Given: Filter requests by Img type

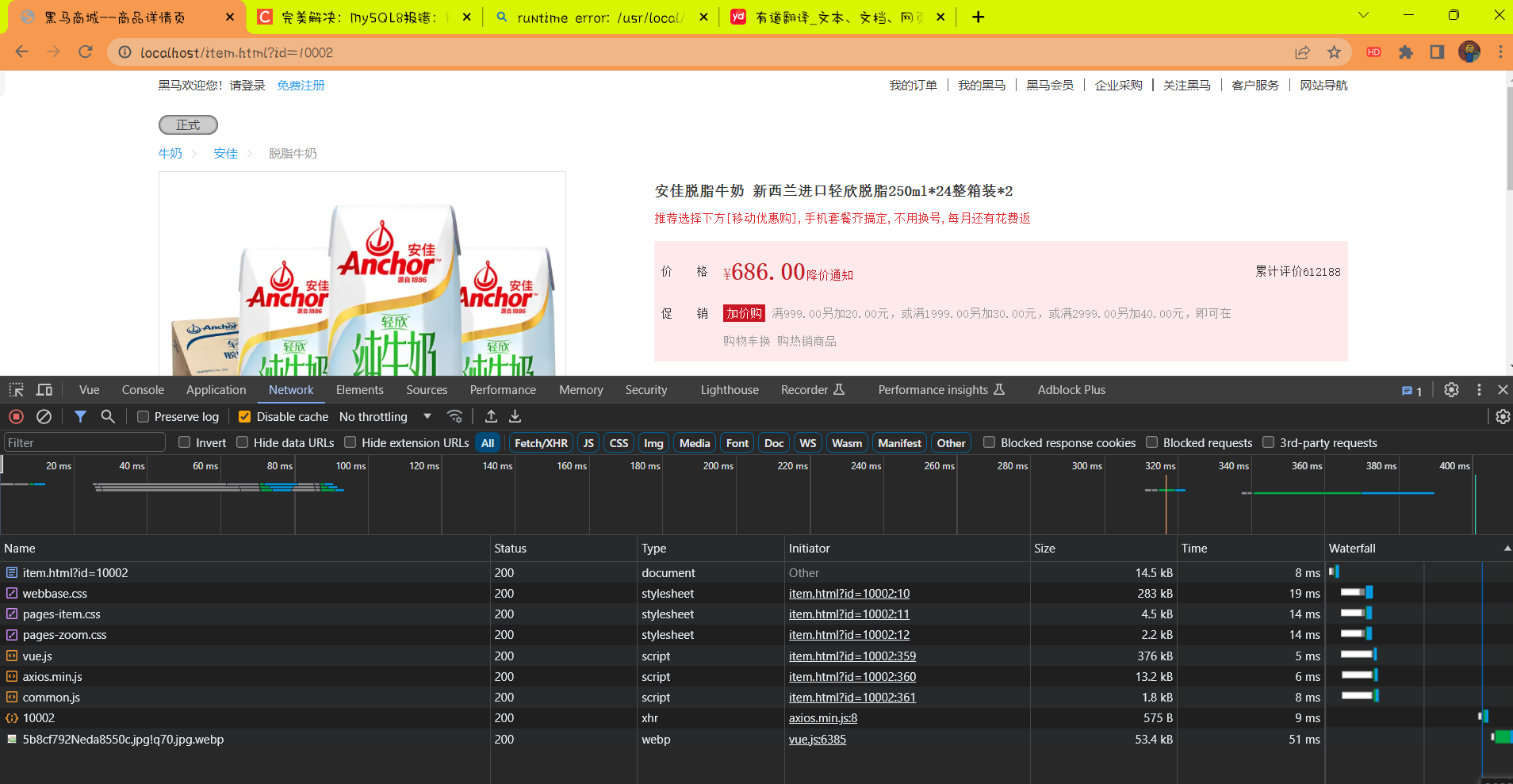Looking at the screenshot, I should coord(653,443).
